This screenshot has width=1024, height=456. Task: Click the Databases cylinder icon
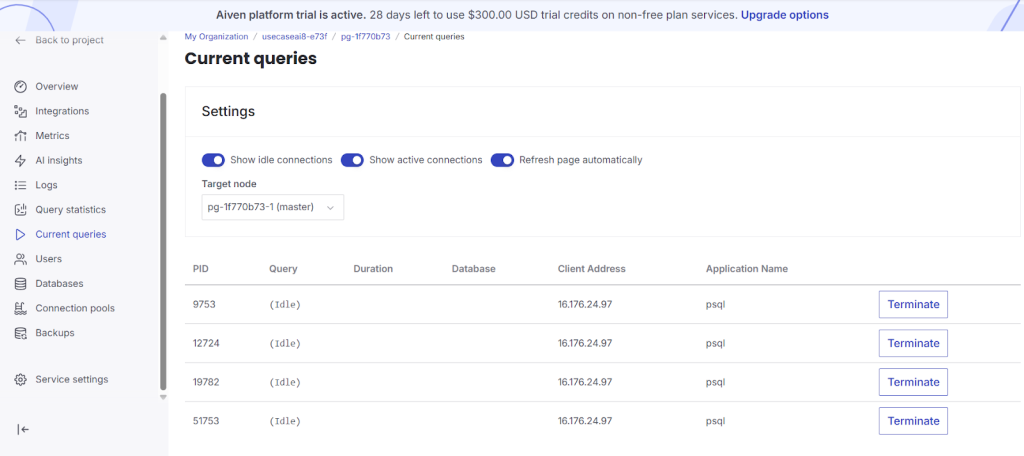[20, 284]
